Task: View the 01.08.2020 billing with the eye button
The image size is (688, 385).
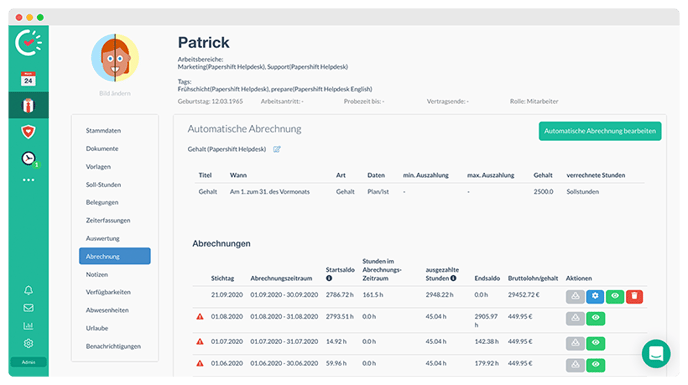Action: coord(595,318)
